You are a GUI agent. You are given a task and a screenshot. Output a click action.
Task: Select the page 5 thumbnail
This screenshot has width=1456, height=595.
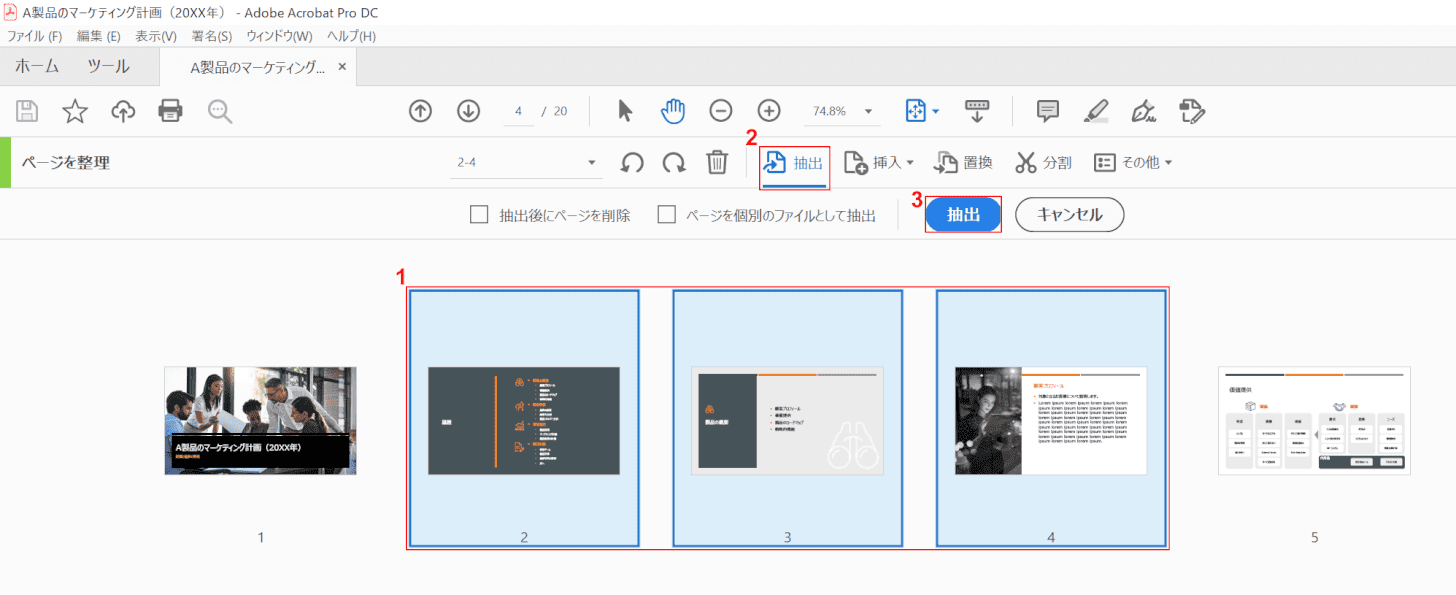pyautogui.click(x=1314, y=420)
